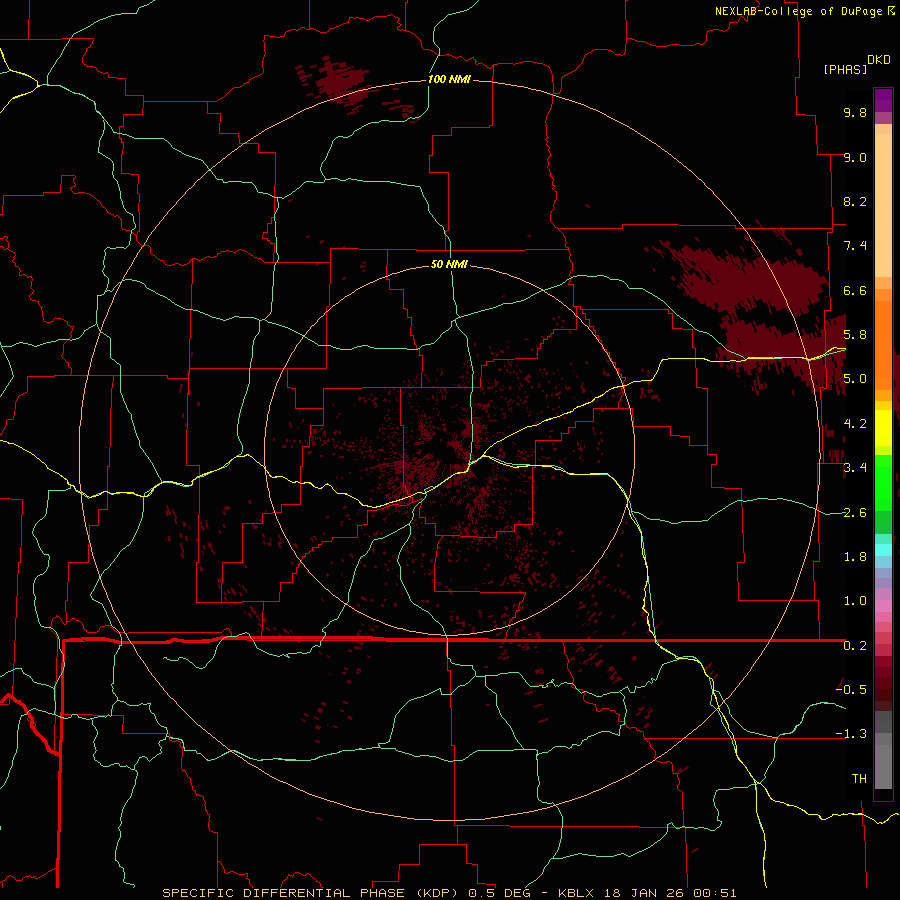Click the 3.4 scale value
This screenshot has width=900, height=900.
(855, 468)
